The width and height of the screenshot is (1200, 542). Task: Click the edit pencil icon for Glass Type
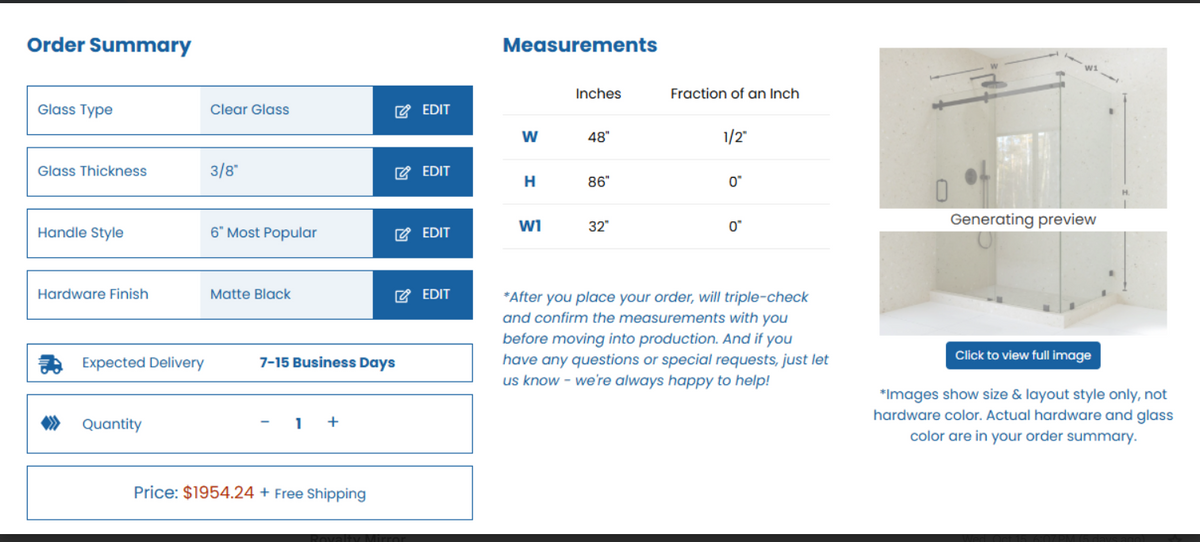pos(403,111)
